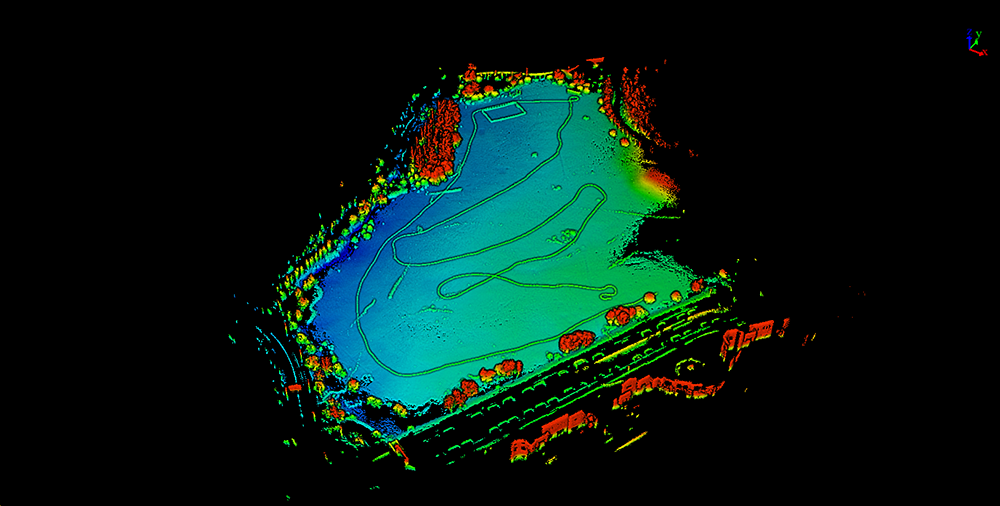
Task: Click the blue Z axis label
Action: [x=969, y=32]
